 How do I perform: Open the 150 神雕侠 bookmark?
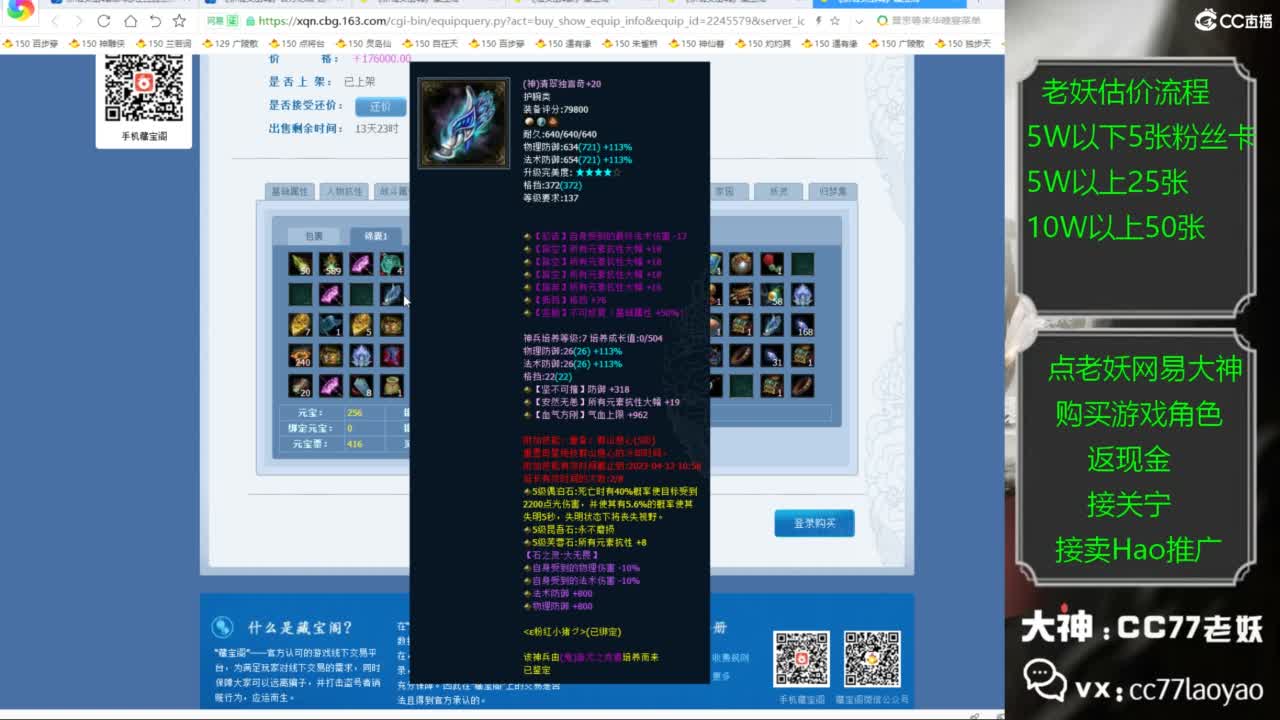click(97, 44)
